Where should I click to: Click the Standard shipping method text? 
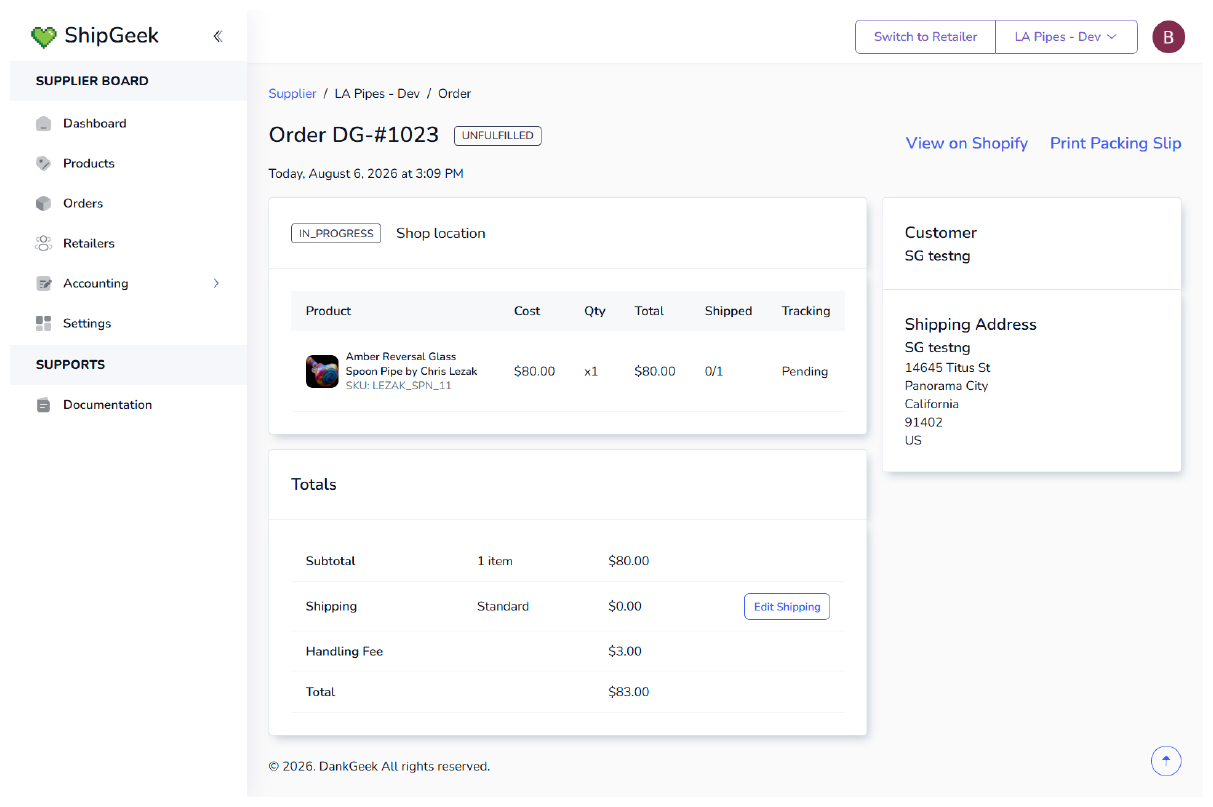503,606
